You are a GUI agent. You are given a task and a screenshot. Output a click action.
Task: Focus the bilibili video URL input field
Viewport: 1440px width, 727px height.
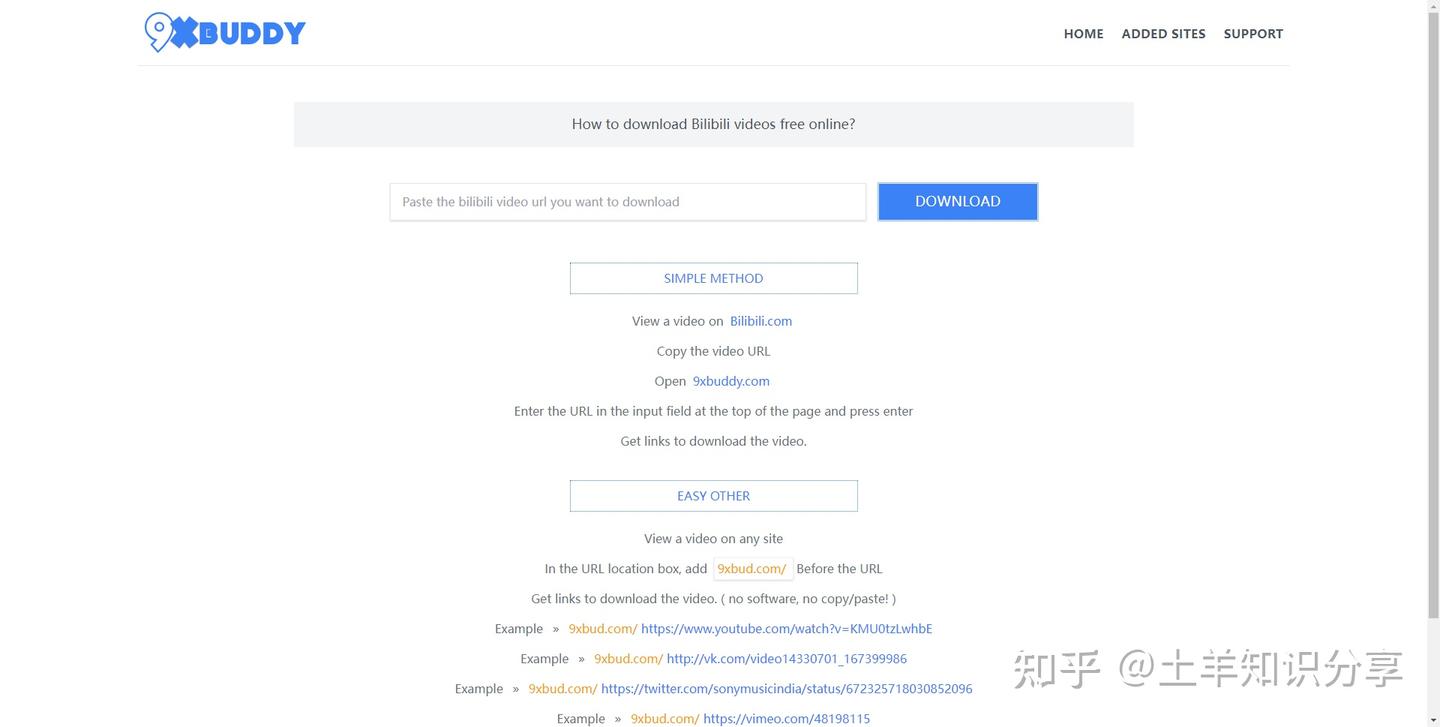click(628, 202)
